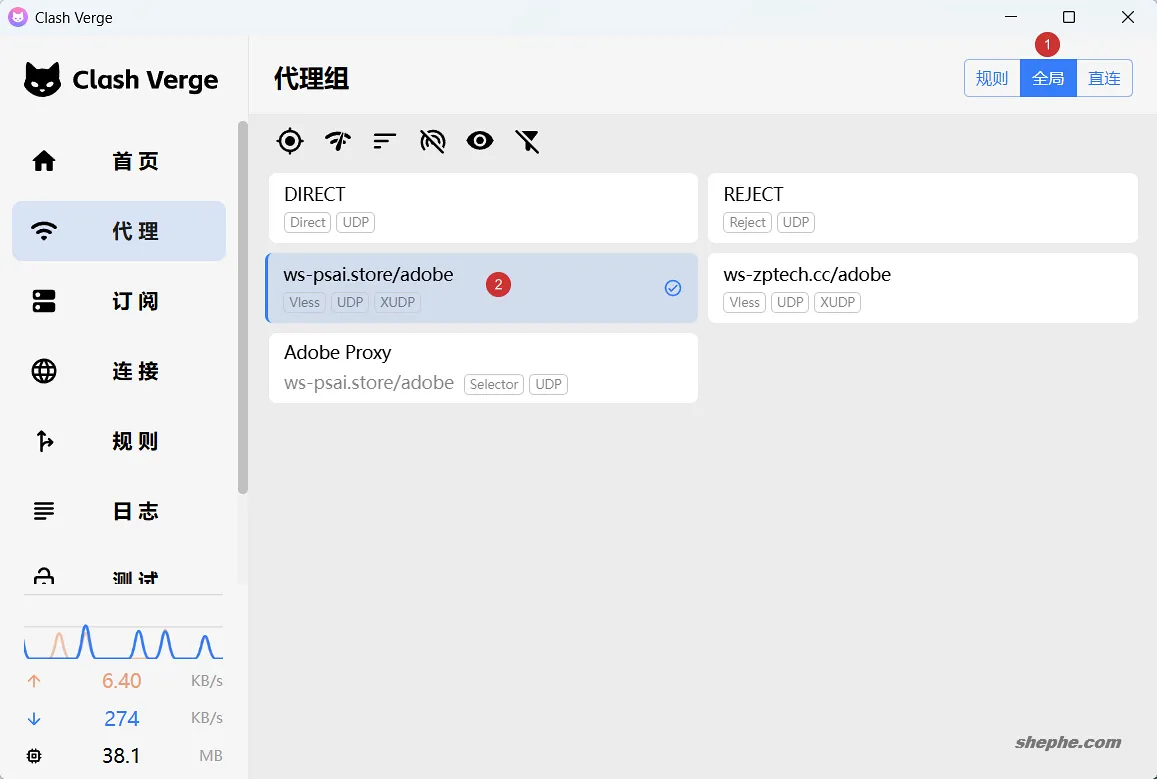The height and width of the screenshot is (779, 1157).
Task: Click the filter-off icon in toolbar
Action: (x=527, y=141)
